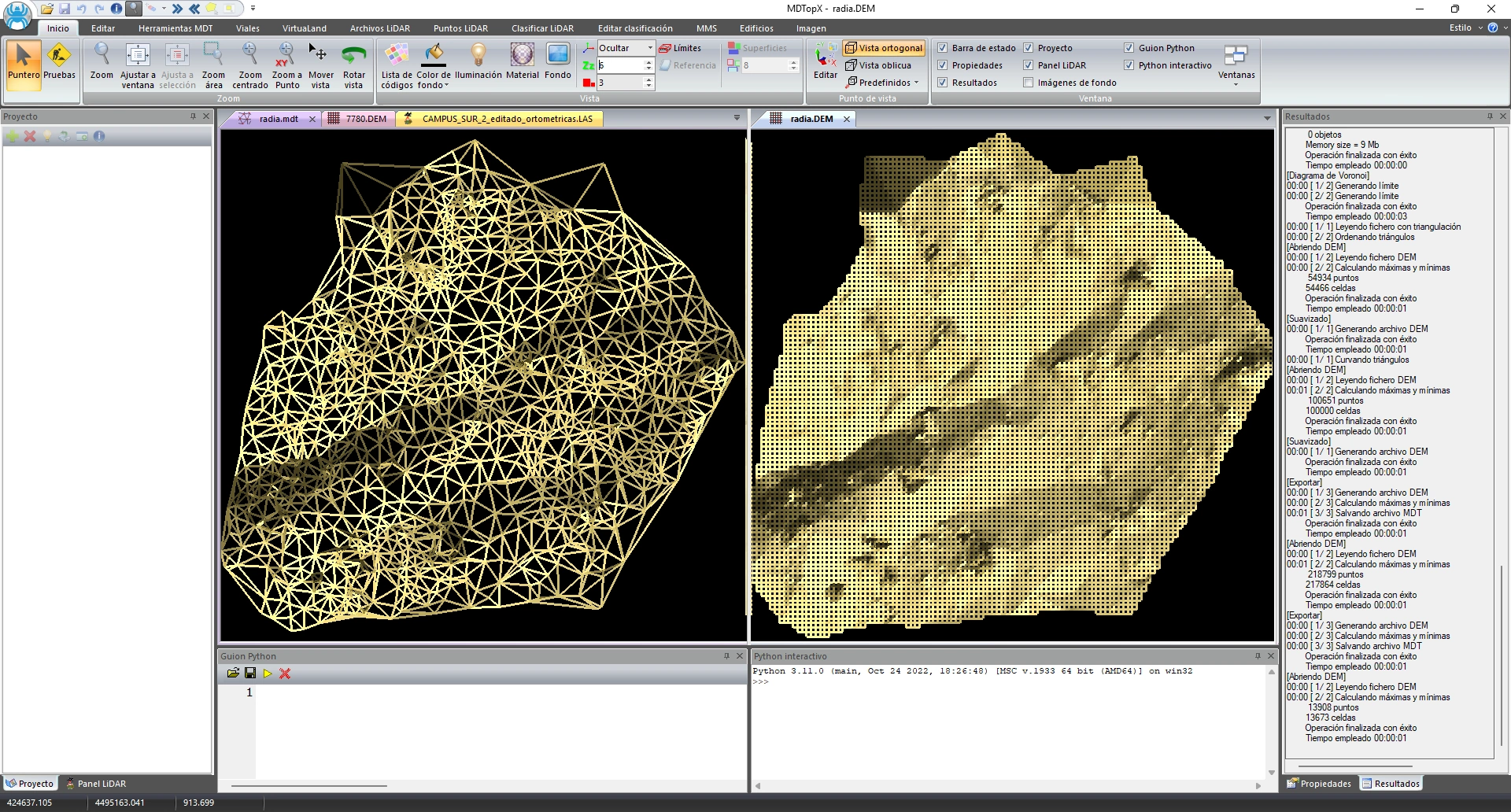Open the Ventanas window menu
The width and height of the screenshot is (1511, 812).
(x=1236, y=65)
